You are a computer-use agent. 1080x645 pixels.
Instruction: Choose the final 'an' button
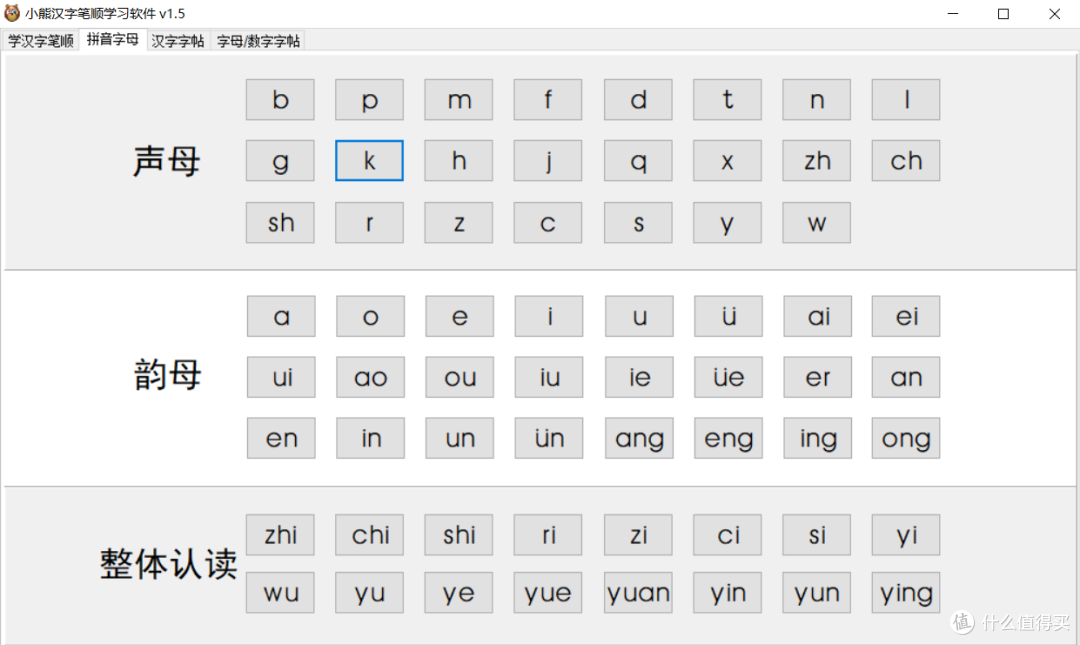point(906,377)
